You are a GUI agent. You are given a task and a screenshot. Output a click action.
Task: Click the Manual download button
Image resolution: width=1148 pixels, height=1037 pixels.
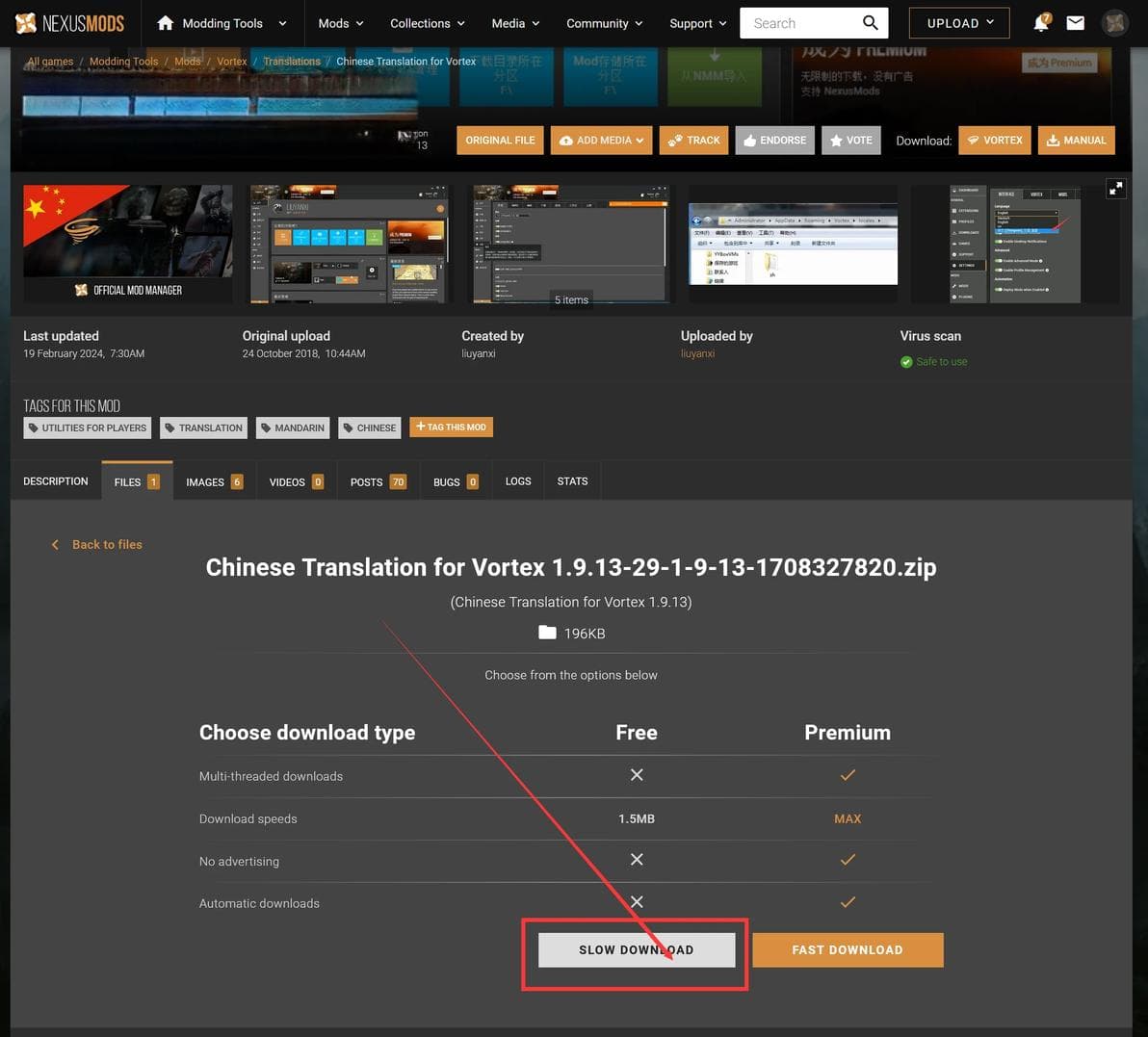(x=1077, y=140)
